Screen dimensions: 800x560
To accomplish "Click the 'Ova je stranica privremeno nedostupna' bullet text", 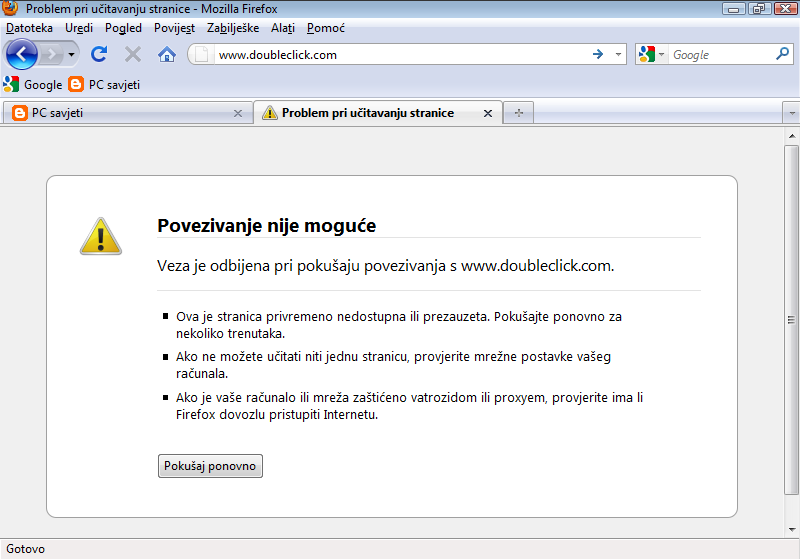I will pos(399,325).
